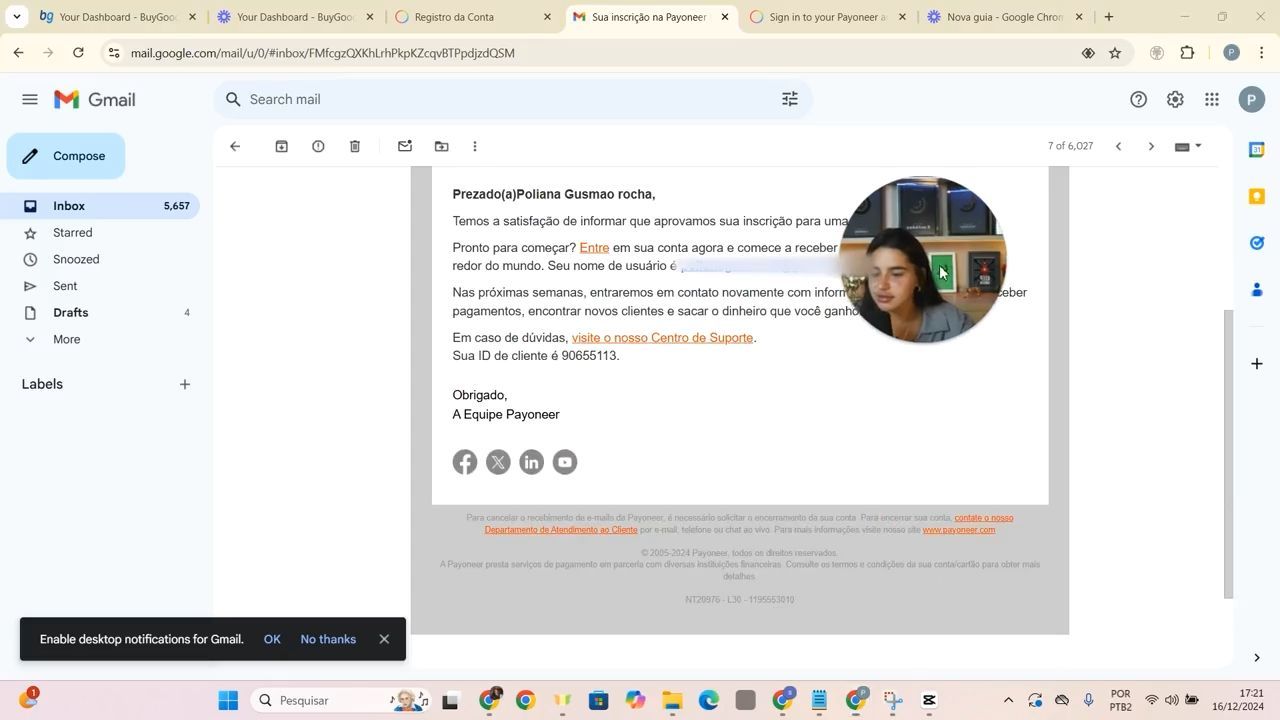Collapse side panel chevron at bottom right
This screenshot has width=1280, height=720.
(x=1257, y=658)
